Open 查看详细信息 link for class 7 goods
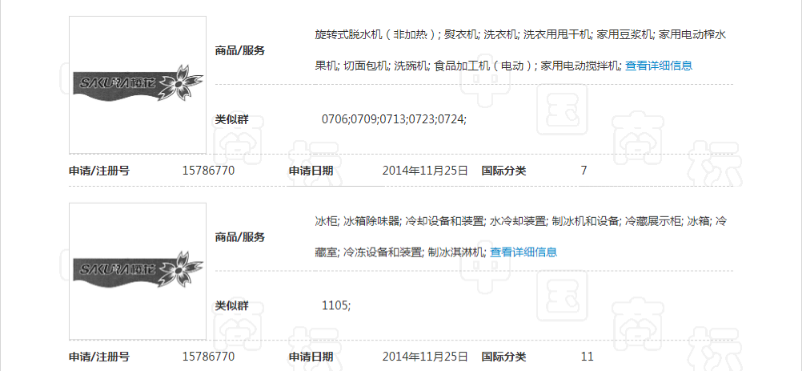Image resolution: width=802 pixels, height=374 pixels. tap(658, 65)
